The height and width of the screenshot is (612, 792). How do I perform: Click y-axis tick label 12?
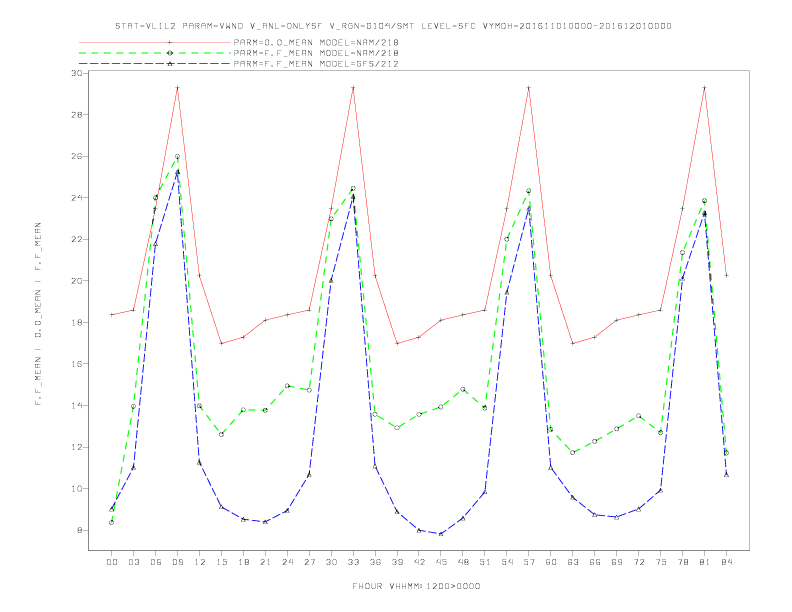coord(77,447)
